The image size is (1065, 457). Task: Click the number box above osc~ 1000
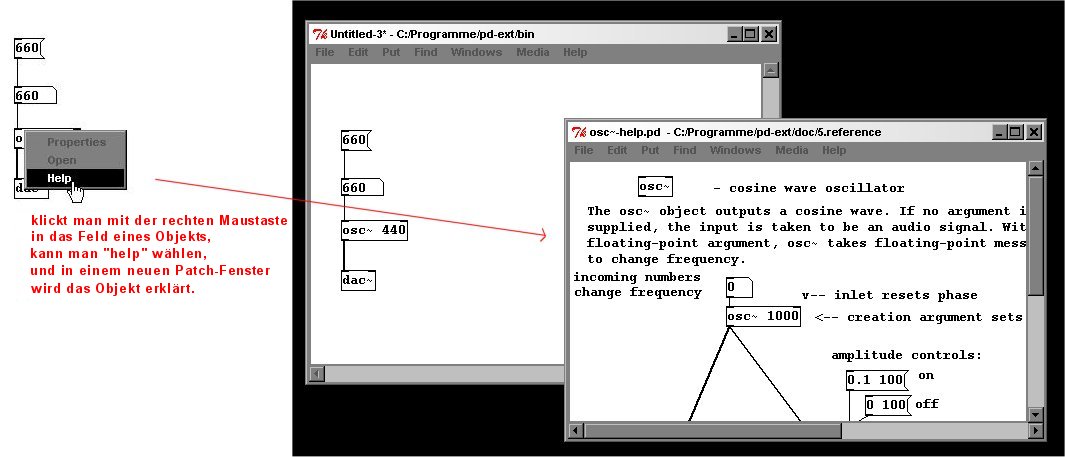tap(738, 288)
